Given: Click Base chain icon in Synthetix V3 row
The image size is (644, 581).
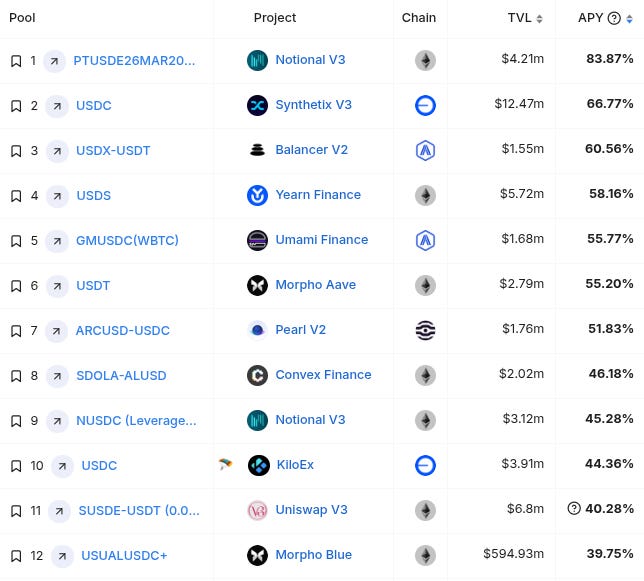Looking at the screenshot, I should tap(426, 106).
